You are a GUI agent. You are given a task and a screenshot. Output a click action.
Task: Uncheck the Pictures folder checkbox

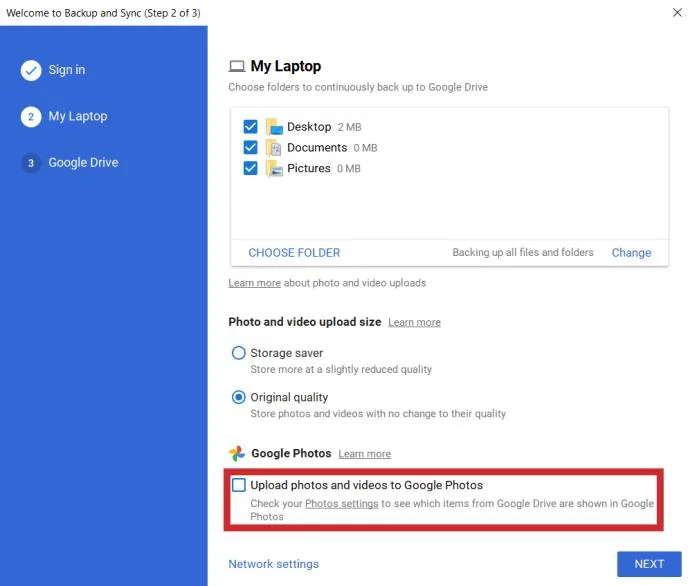pyautogui.click(x=250, y=168)
